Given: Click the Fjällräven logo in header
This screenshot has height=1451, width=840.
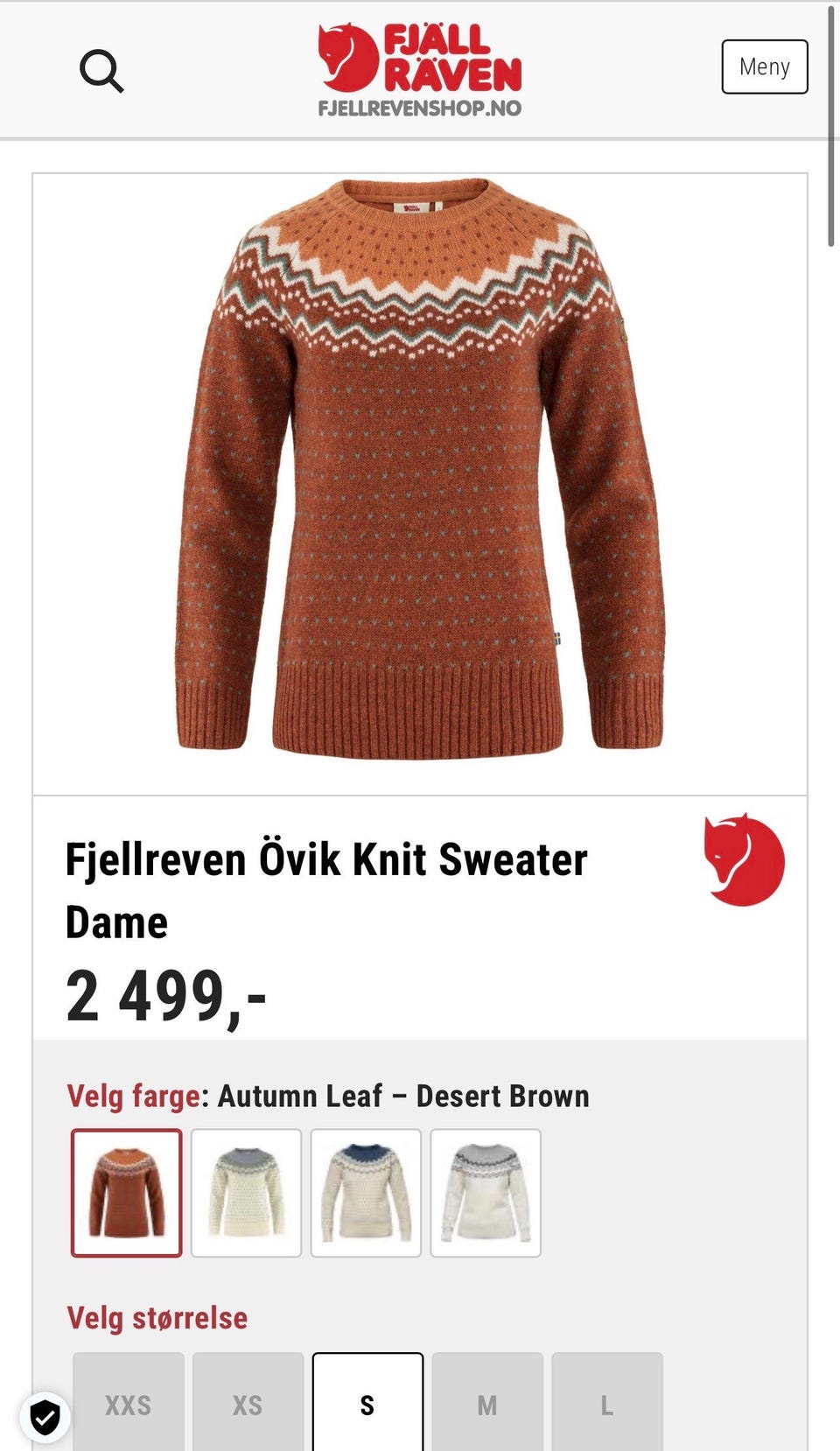Looking at the screenshot, I should coord(420,58).
